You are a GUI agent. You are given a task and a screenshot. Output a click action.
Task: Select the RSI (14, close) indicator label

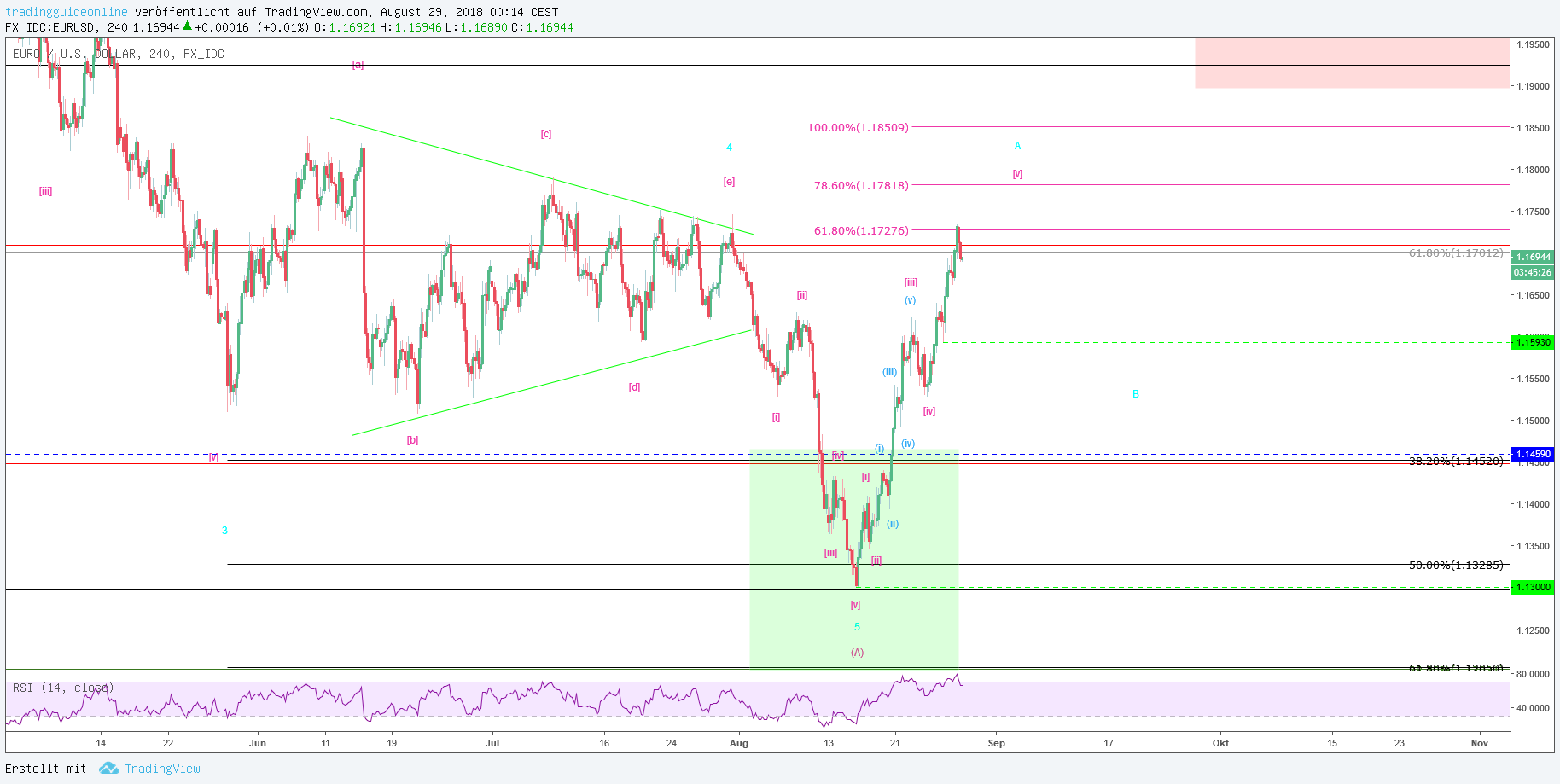[x=63, y=688]
